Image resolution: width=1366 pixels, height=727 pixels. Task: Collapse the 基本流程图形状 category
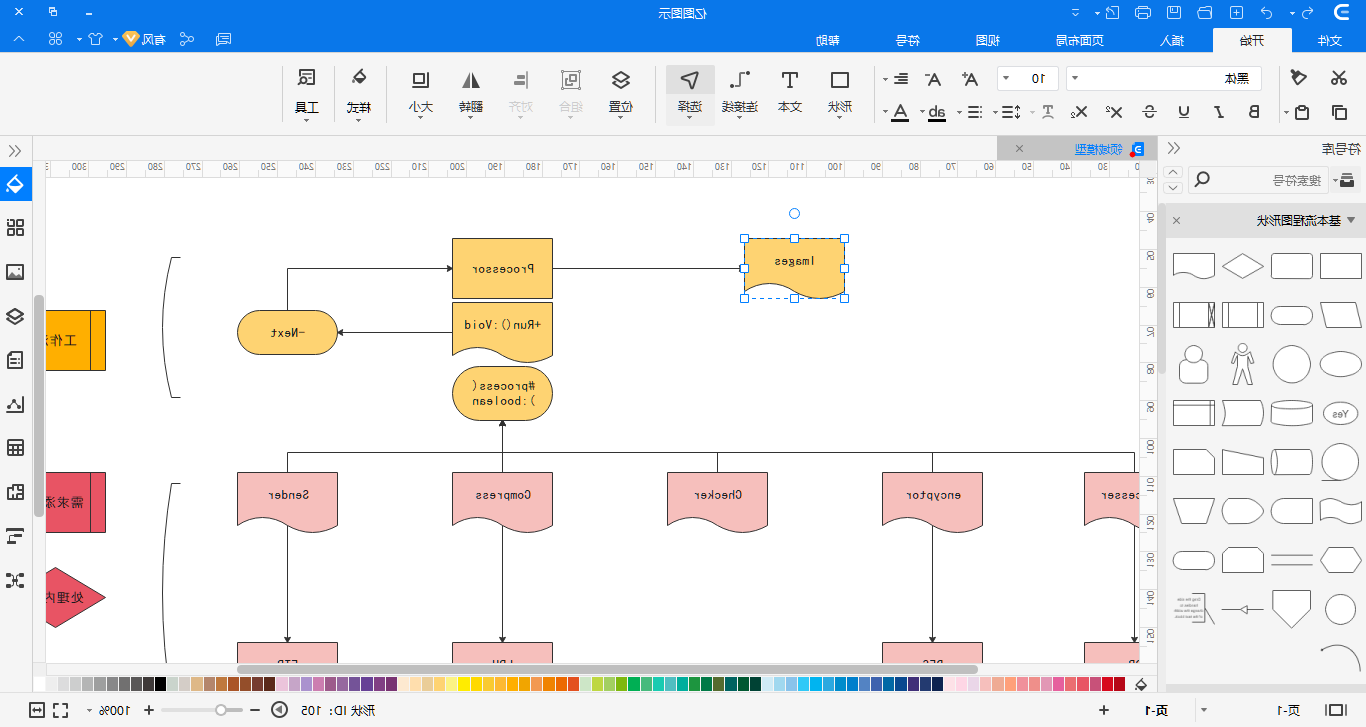click(1351, 220)
